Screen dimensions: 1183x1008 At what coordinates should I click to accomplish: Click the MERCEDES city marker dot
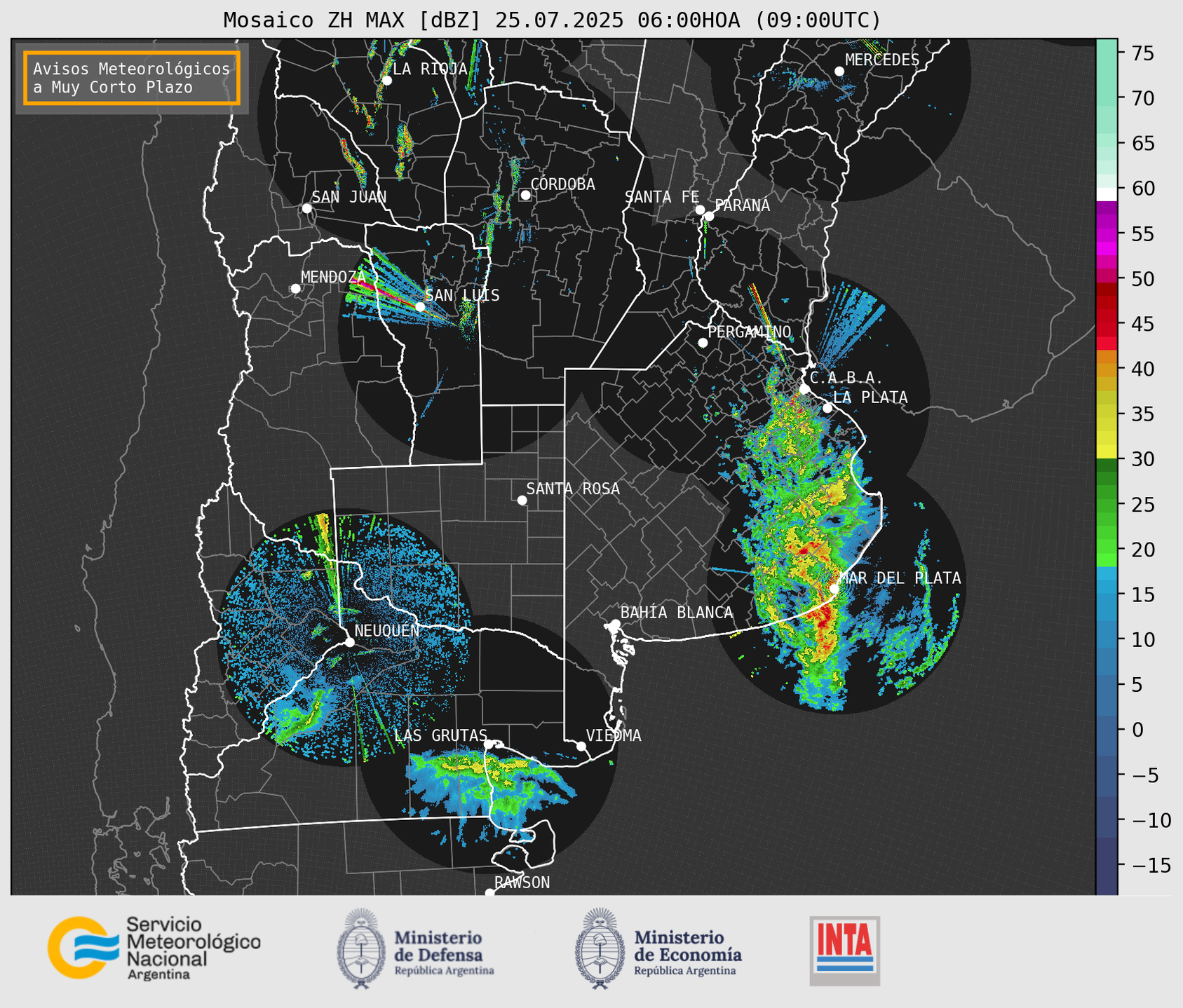click(x=839, y=71)
